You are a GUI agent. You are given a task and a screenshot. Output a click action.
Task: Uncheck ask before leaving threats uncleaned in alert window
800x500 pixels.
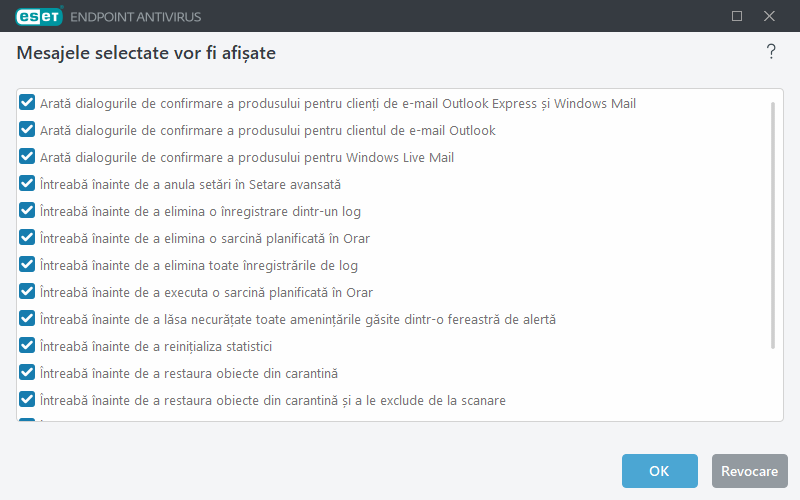pos(27,319)
